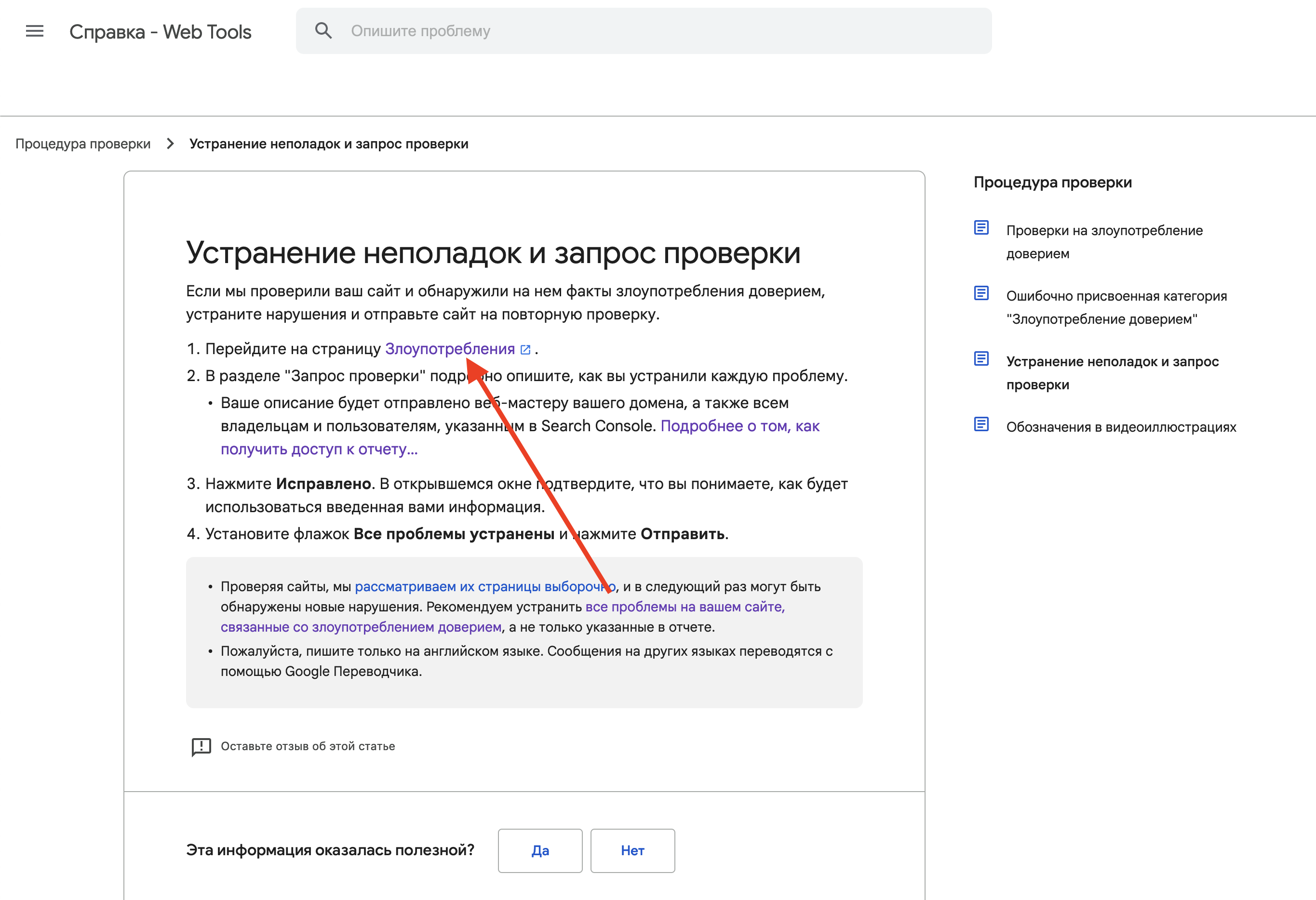Screen dimensions: 1316x900
Task: Click the 'Да' helpful button
Action: pyautogui.click(x=540, y=850)
